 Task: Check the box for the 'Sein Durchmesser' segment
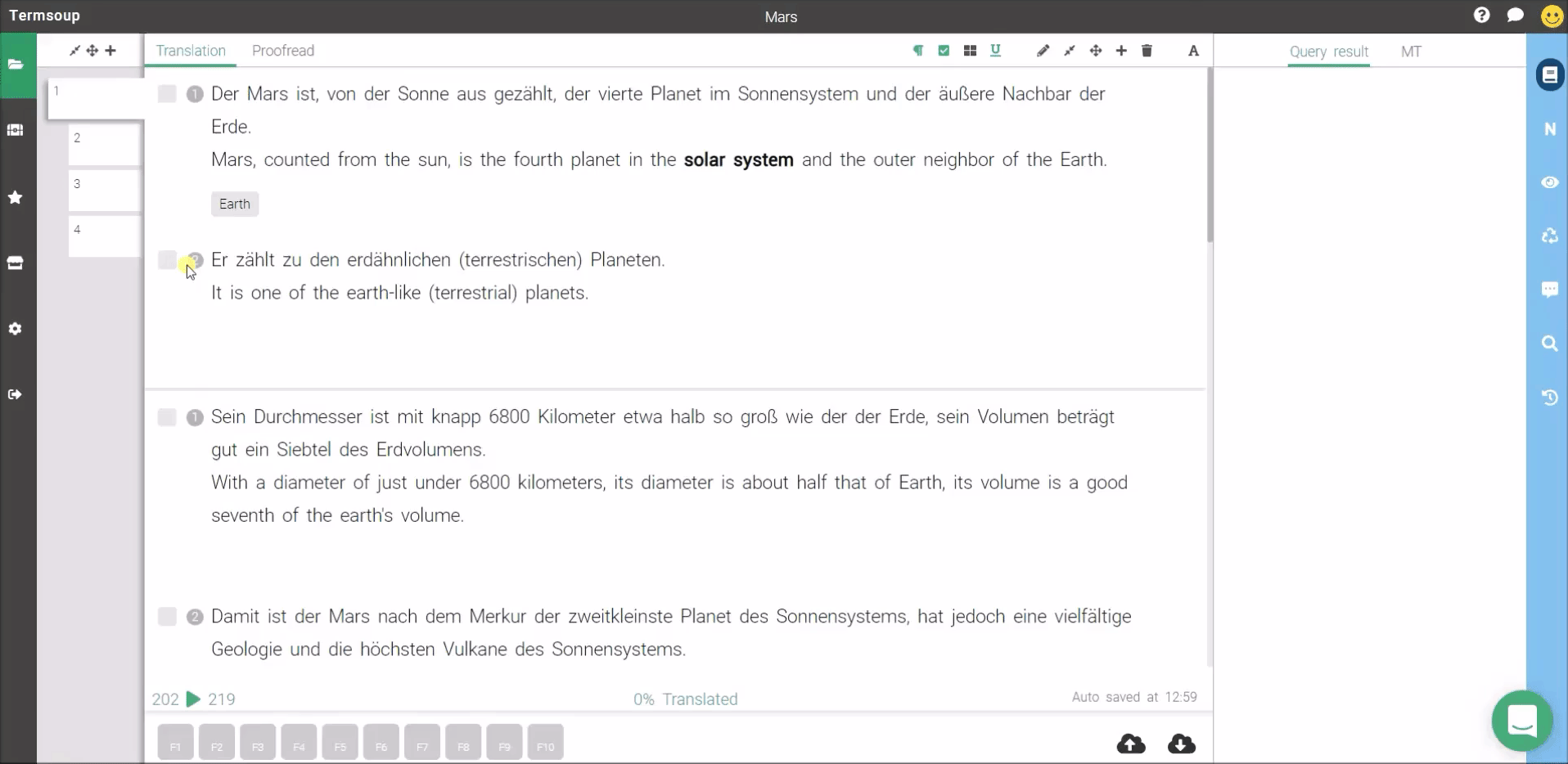pos(167,417)
